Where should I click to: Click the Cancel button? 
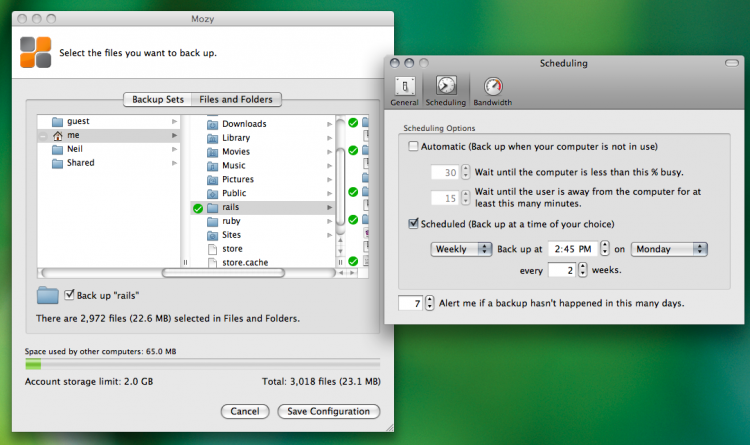pos(245,412)
